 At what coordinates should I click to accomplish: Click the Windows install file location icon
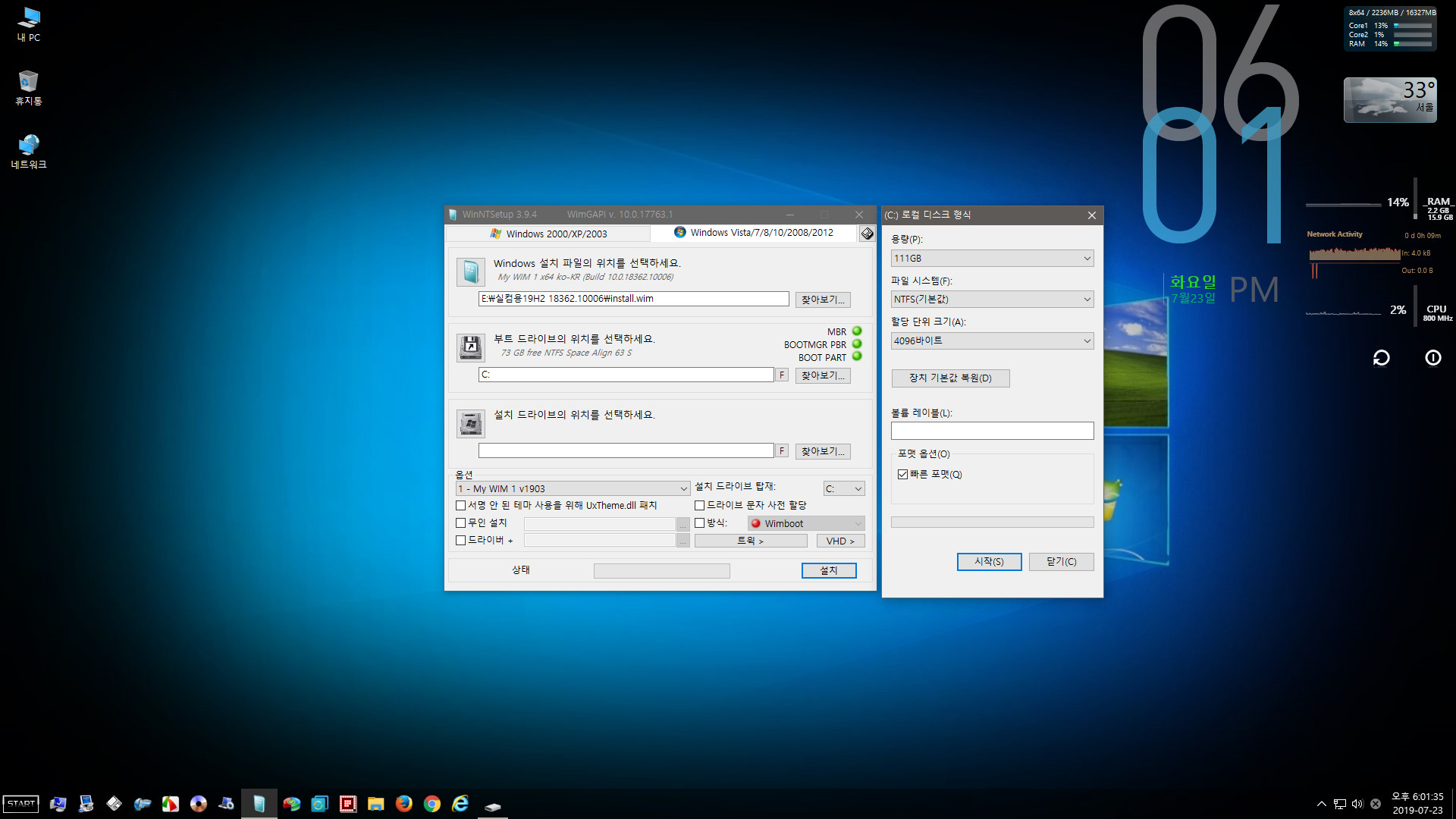[x=470, y=271]
